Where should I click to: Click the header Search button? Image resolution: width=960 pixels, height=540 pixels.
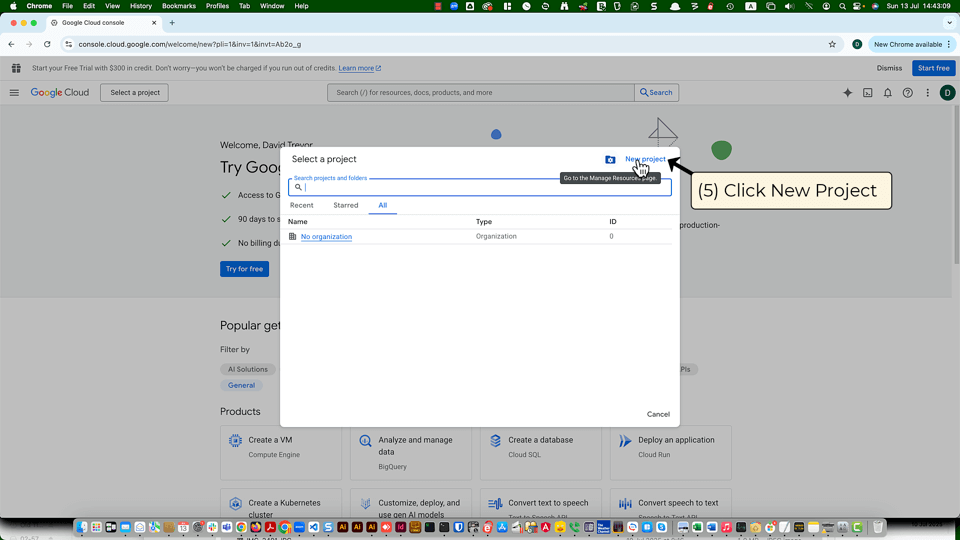pos(656,92)
